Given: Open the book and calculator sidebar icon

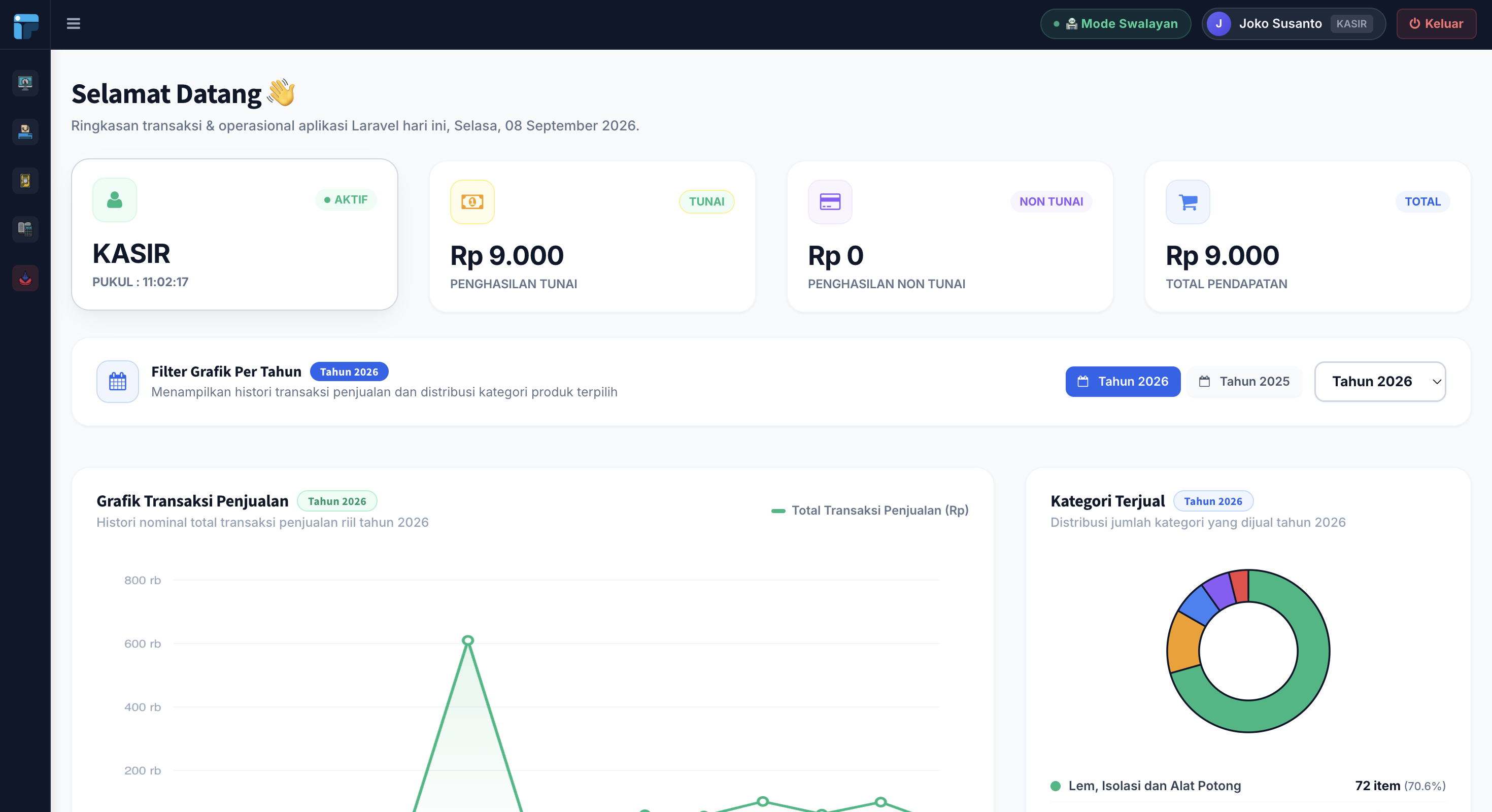Looking at the screenshot, I should (x=25, y=229).
